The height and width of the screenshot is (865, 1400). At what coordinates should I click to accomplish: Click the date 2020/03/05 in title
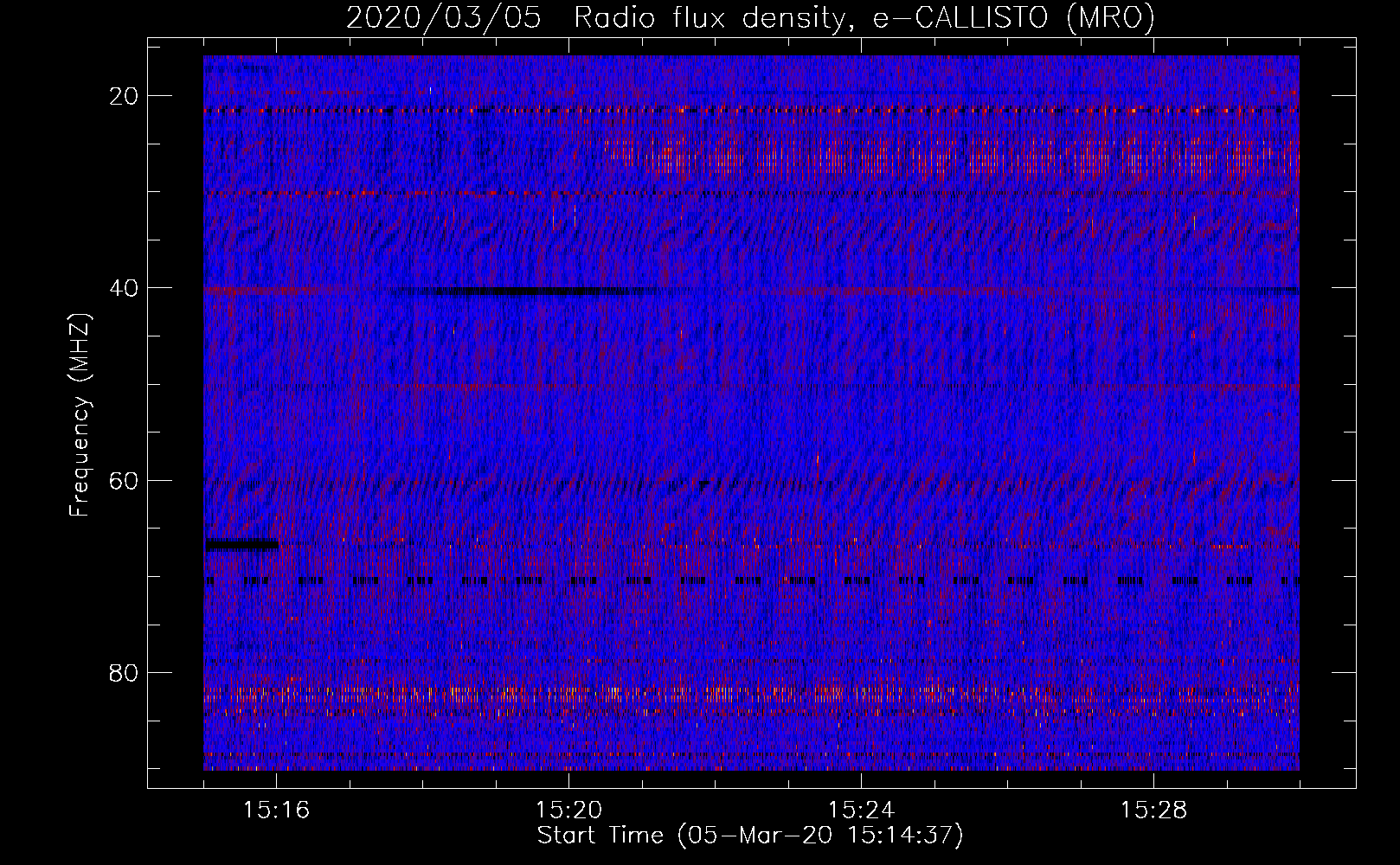tap(444, 17)
